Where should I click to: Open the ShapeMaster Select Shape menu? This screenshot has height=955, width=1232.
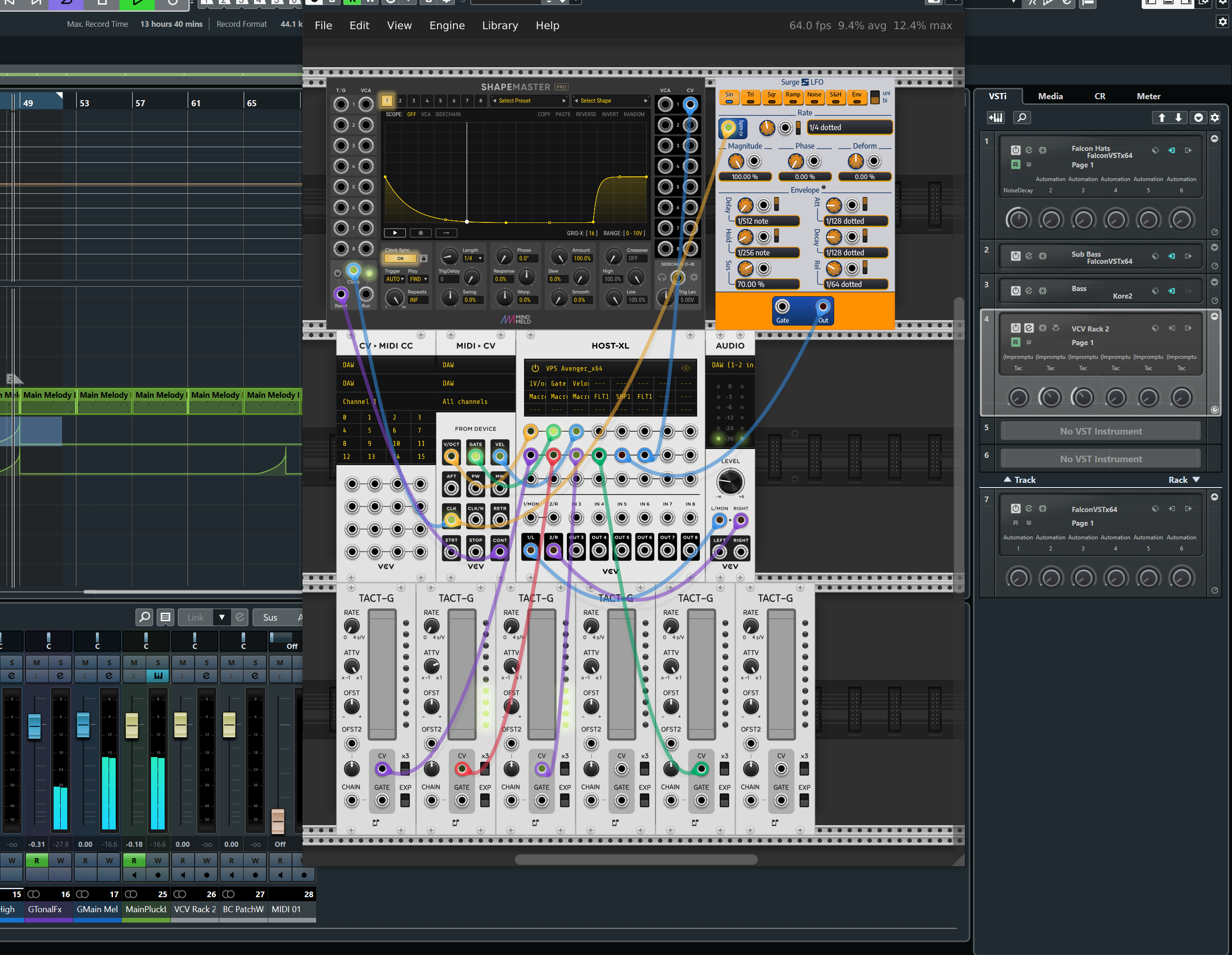611,100
